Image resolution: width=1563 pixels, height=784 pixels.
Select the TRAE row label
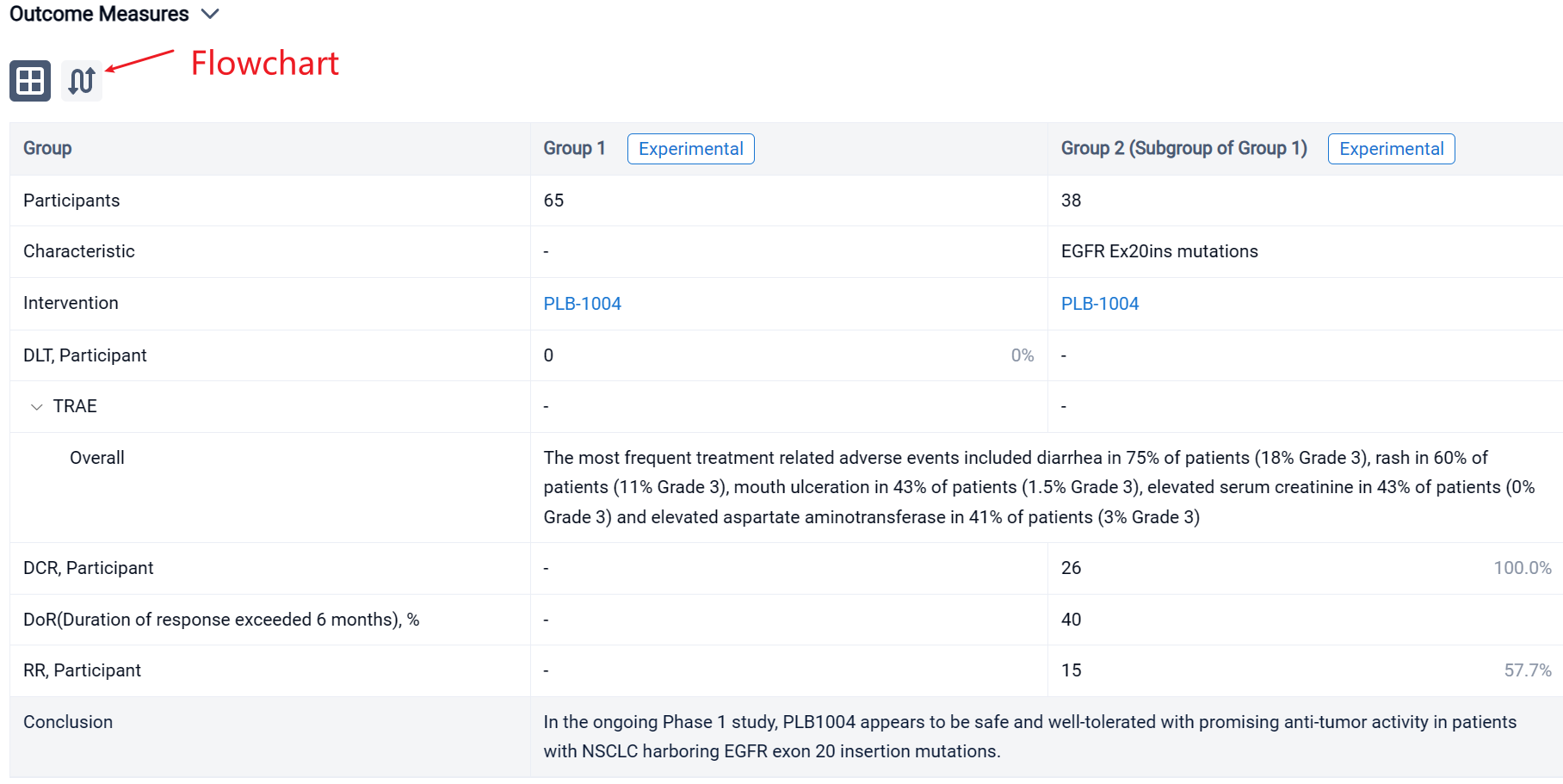point(75,406)
